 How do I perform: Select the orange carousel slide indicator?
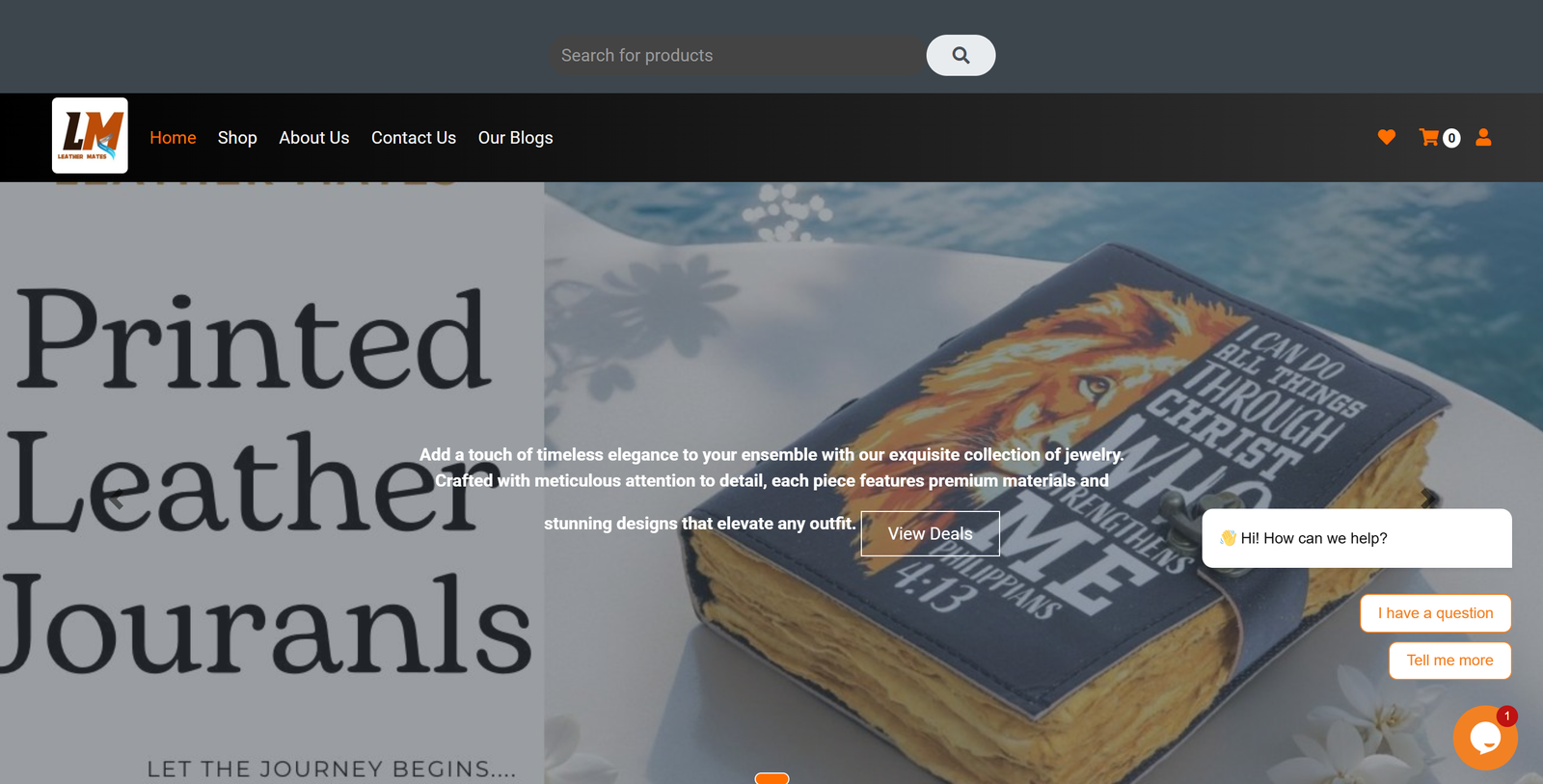[x=771, y=778]
